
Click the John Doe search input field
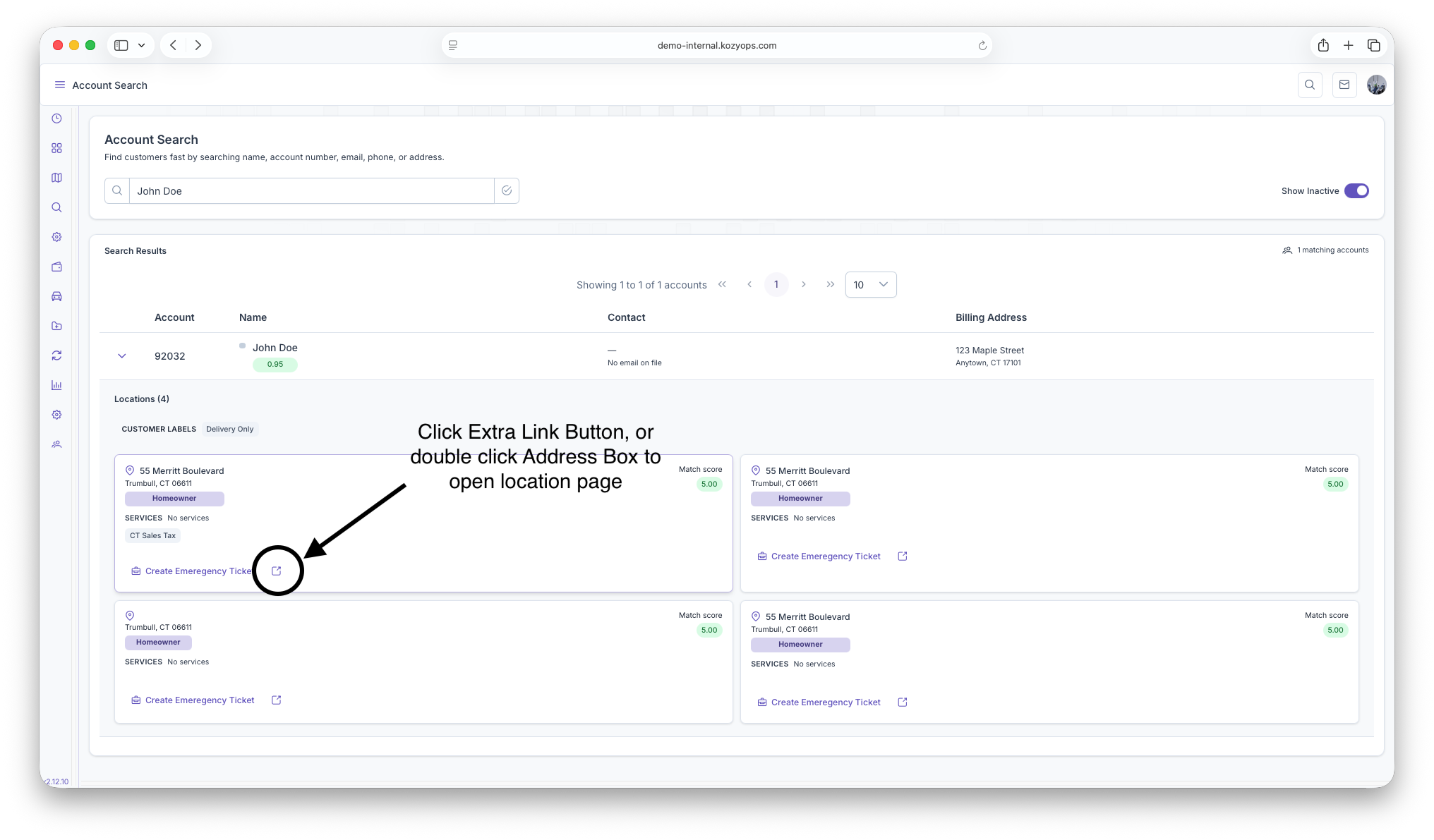tap(311, 190)
